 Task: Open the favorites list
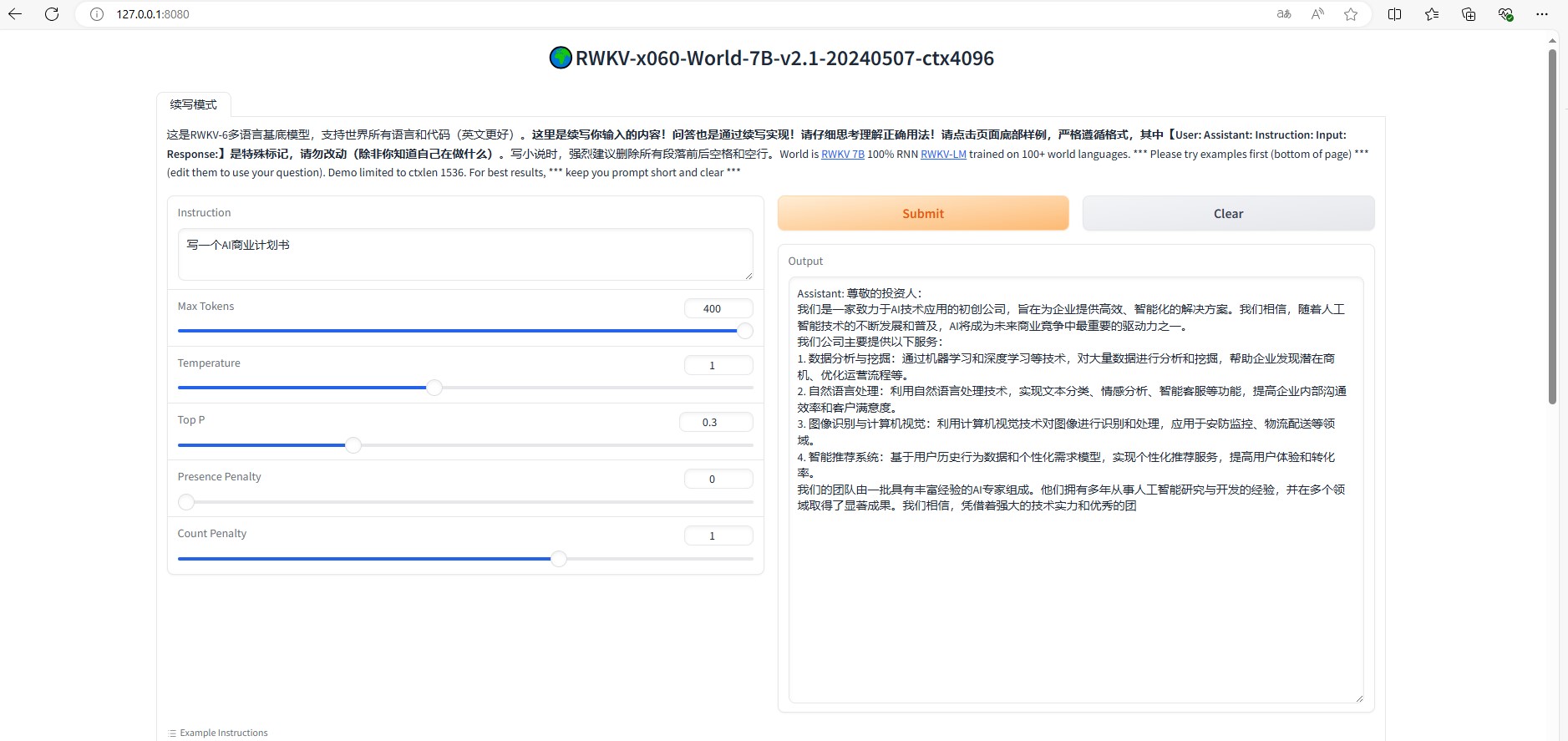pyautogui.click(x=1432, y=14)
